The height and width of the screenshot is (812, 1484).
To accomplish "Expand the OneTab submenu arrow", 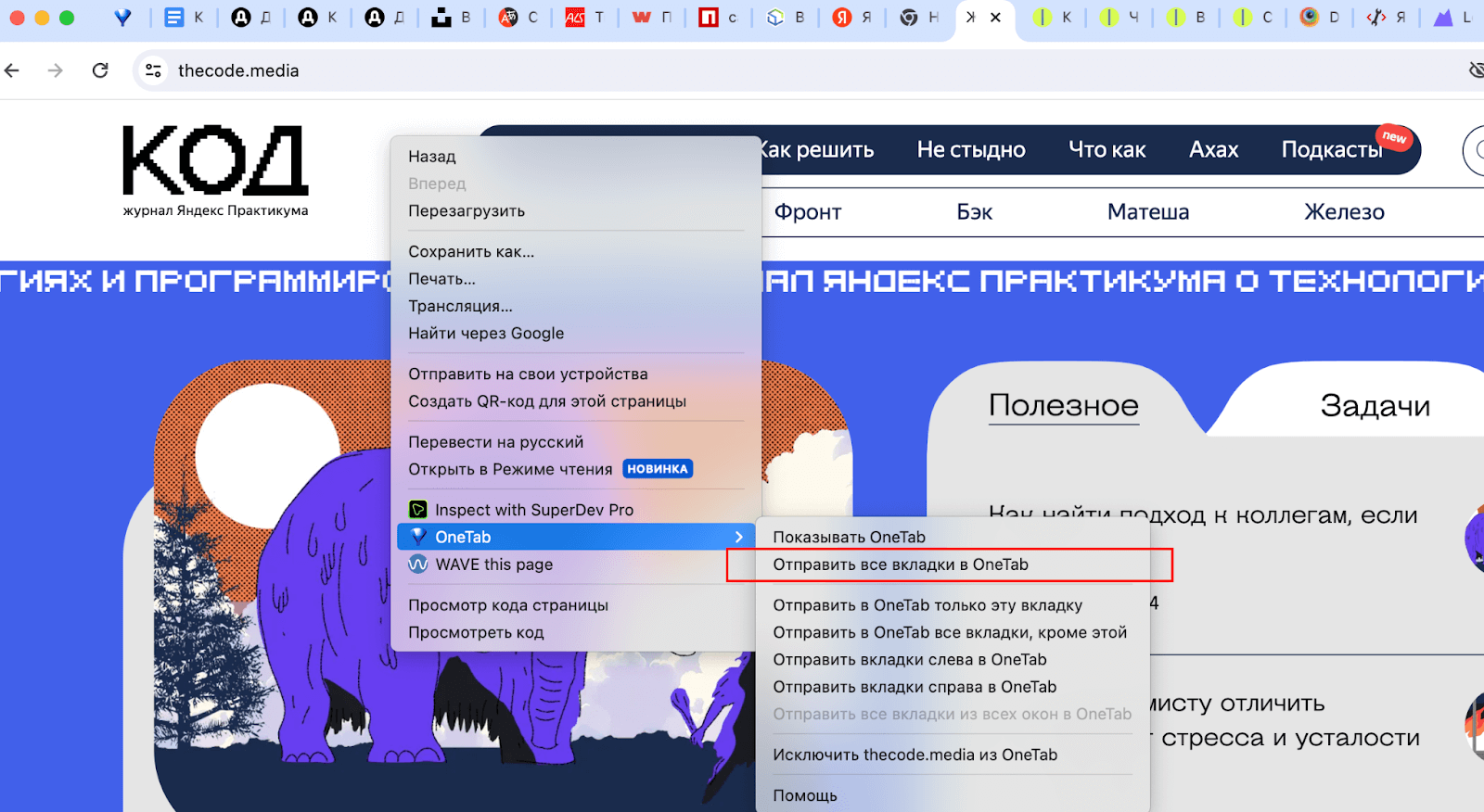I will coord(738,537).
